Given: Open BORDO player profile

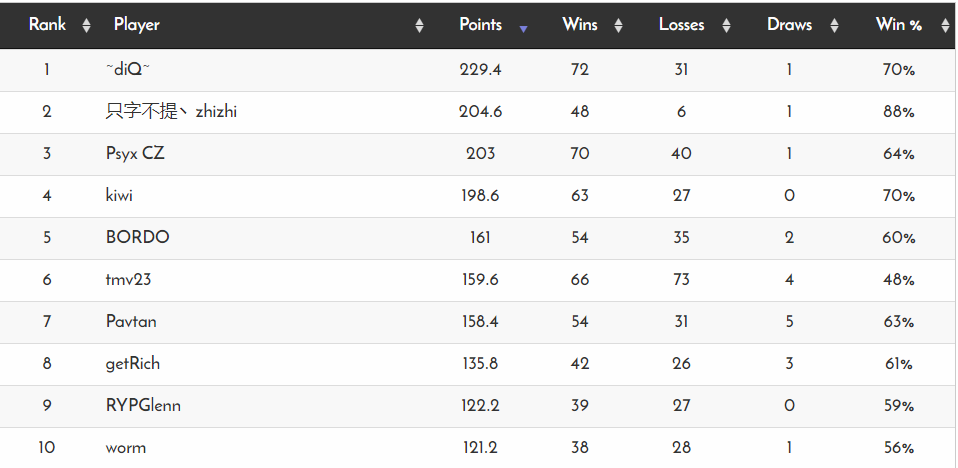Looking at the screenshot, I should coord(137,237).
